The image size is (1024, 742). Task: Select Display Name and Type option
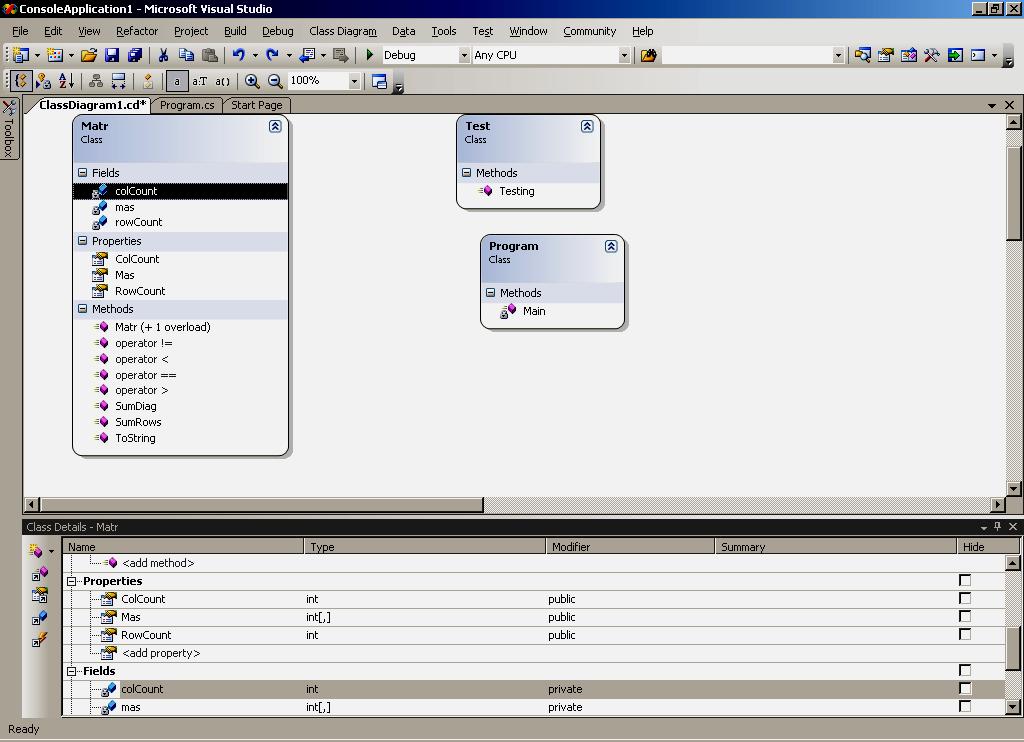(199, 81)
